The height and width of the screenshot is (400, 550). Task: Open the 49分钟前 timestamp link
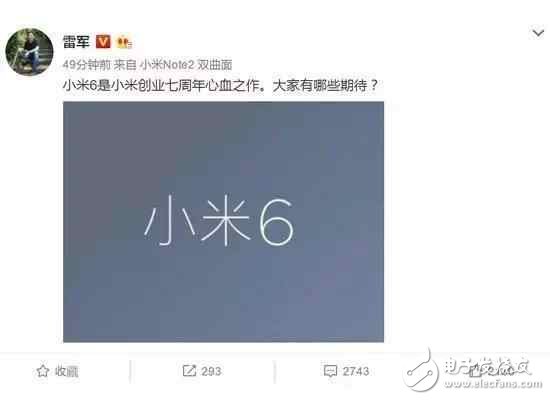(x=86, y=65)
